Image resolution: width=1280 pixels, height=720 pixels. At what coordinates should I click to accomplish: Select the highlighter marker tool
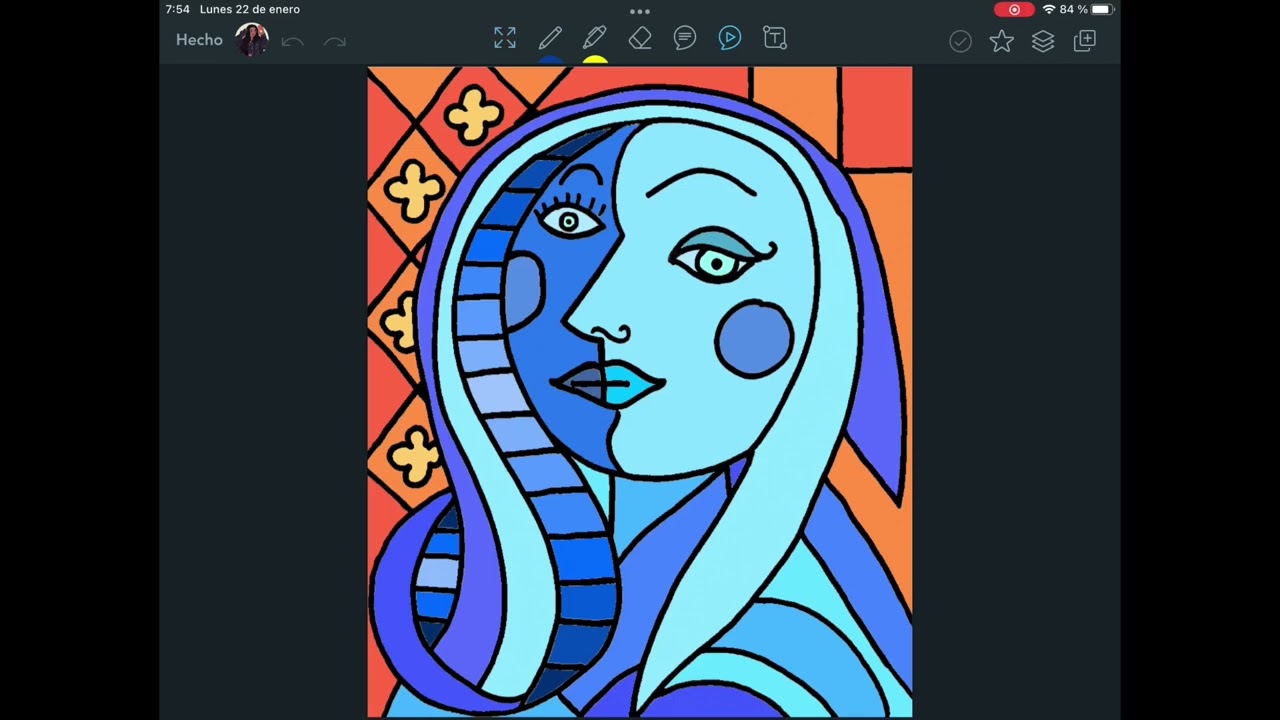595,38
